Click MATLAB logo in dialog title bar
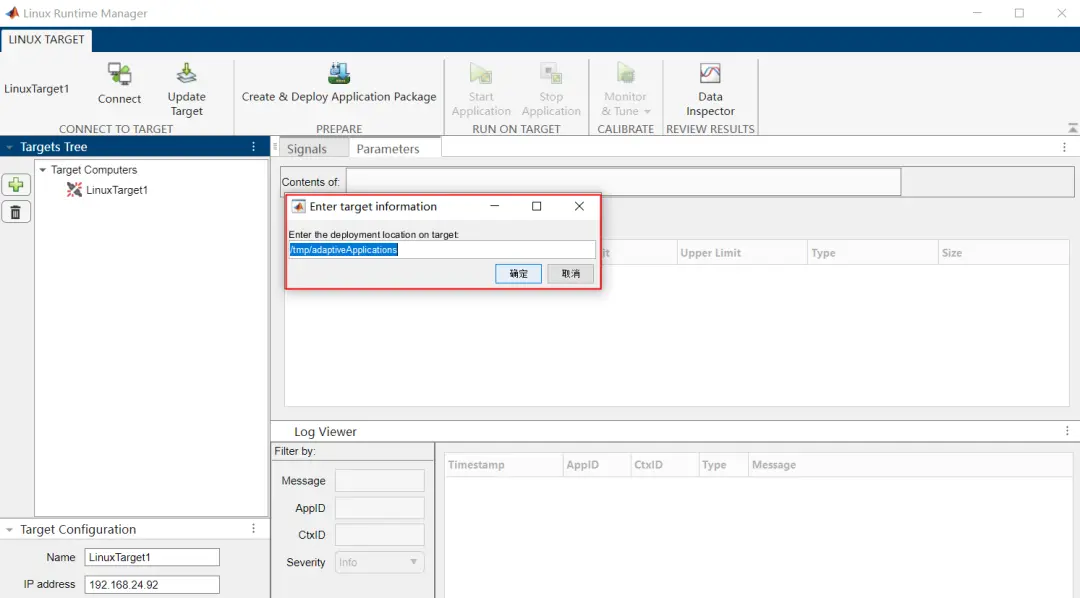Viewport: 1080px width, 598px height. point(298,207)
